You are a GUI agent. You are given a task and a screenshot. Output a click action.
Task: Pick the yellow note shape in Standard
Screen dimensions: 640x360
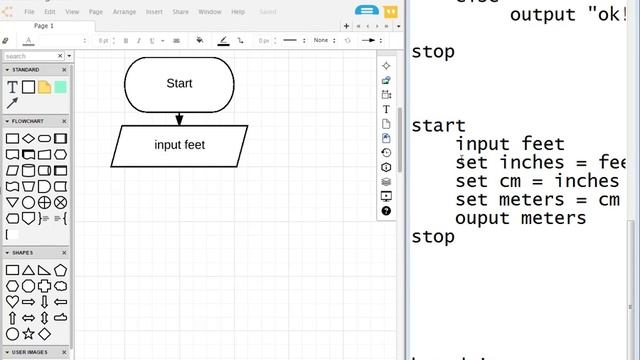tap(44, 87)
